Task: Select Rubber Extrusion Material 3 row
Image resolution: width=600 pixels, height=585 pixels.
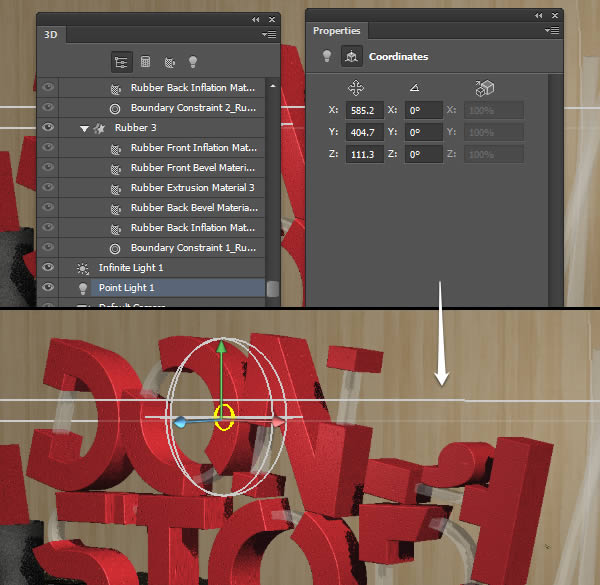Action: (x=162, y=187)
